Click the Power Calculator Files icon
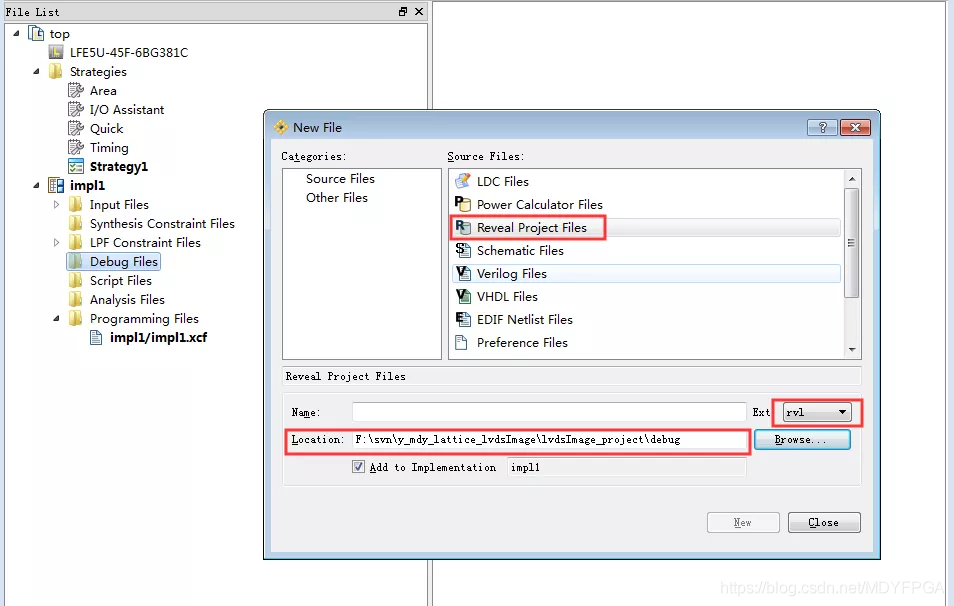The image size is (954, 606). (463, 204)
